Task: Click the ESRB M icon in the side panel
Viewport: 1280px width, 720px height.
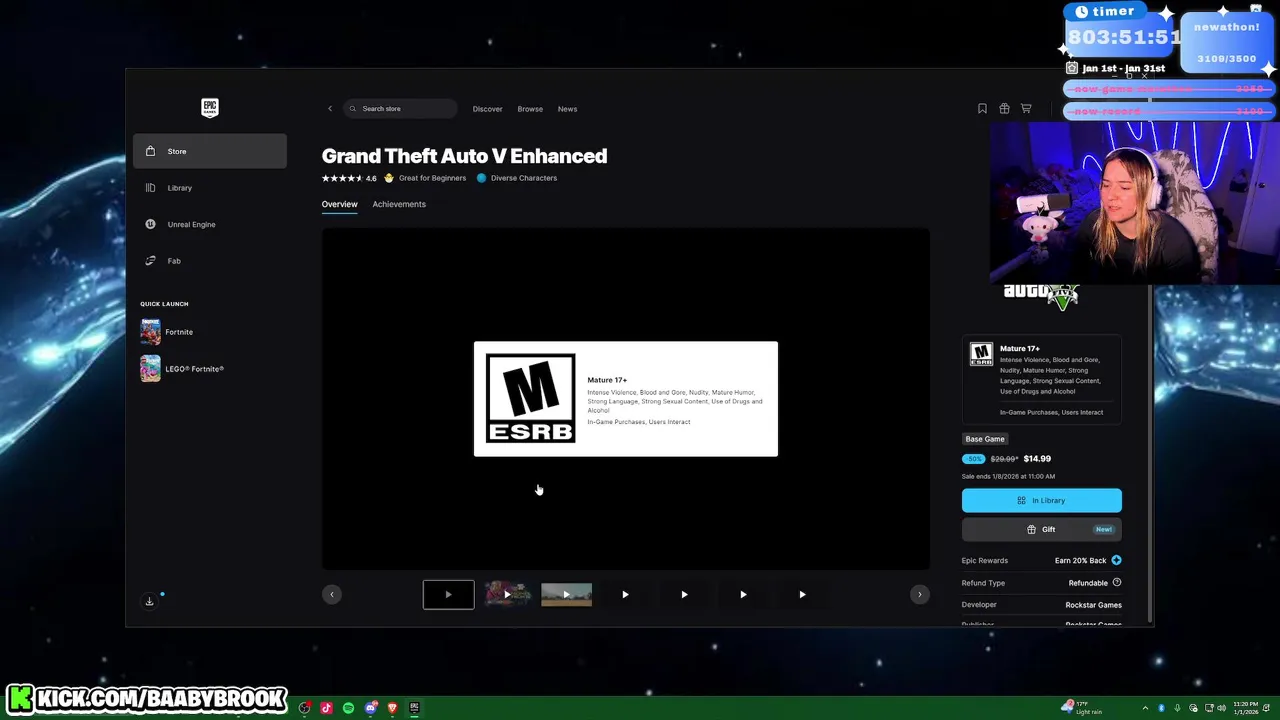Action: pyautogui.click(x=981, y=355)
